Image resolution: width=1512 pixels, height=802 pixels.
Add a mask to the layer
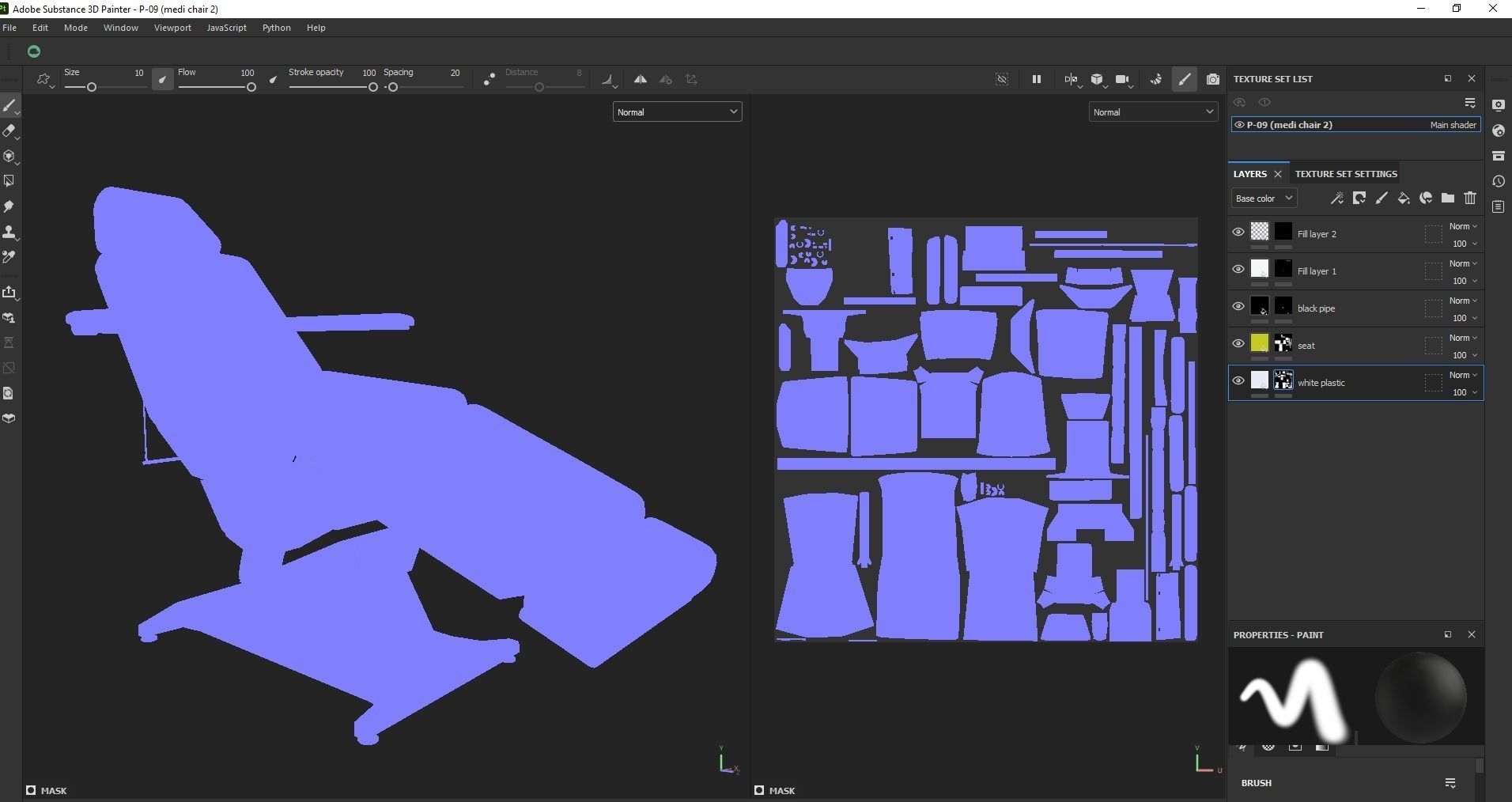click(1359, 199)
